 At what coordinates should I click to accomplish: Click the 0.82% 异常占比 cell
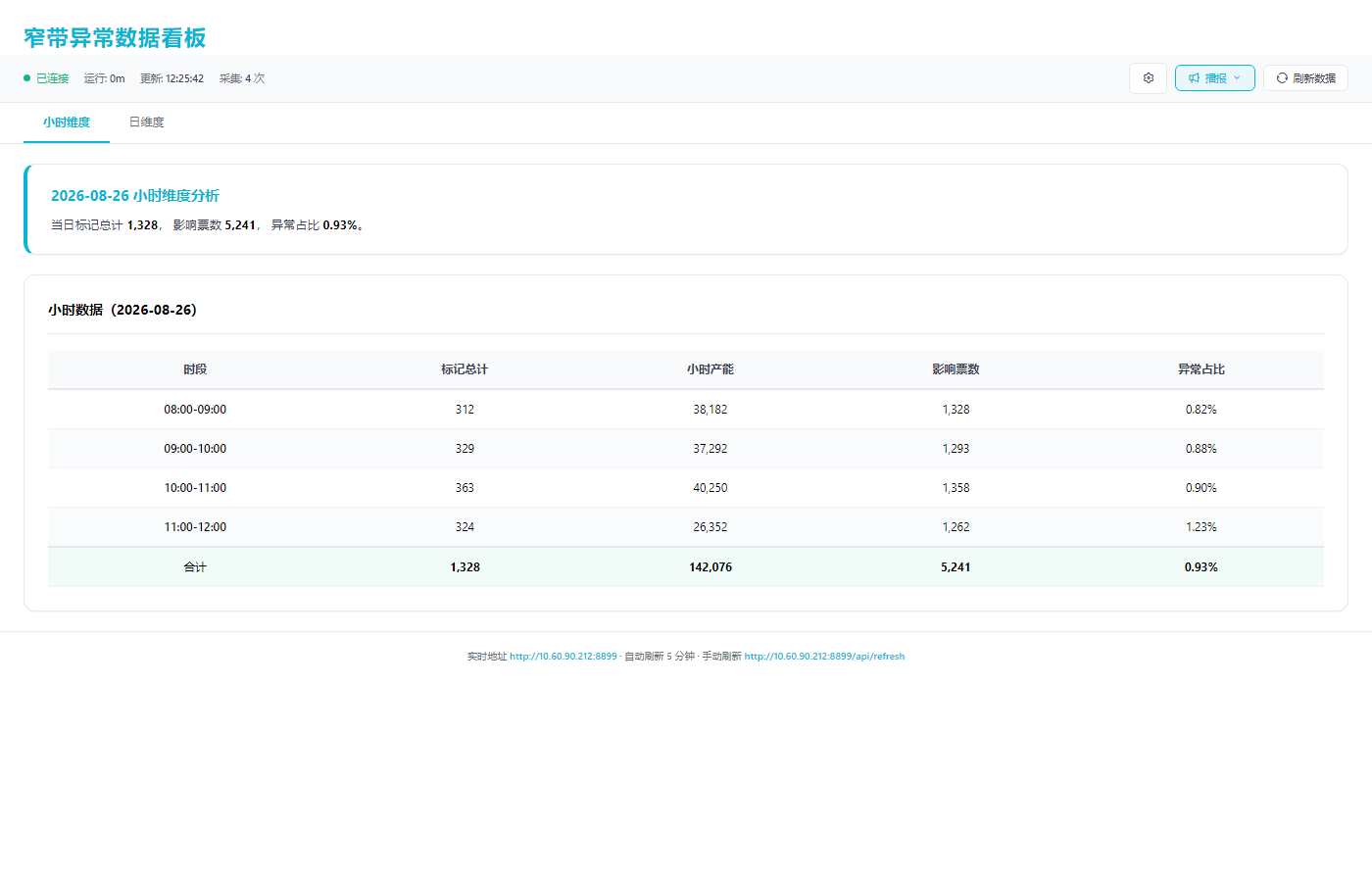1201,410
